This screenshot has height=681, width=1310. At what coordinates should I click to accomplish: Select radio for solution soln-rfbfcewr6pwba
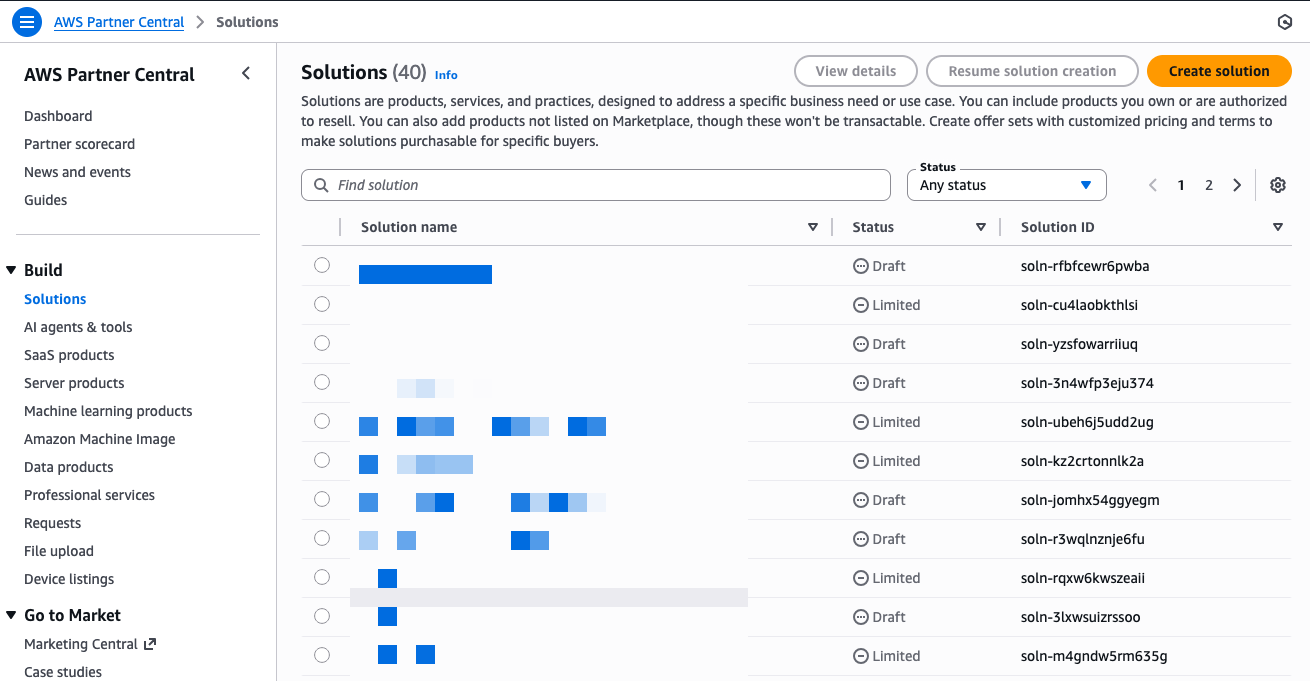coord(322,265)
